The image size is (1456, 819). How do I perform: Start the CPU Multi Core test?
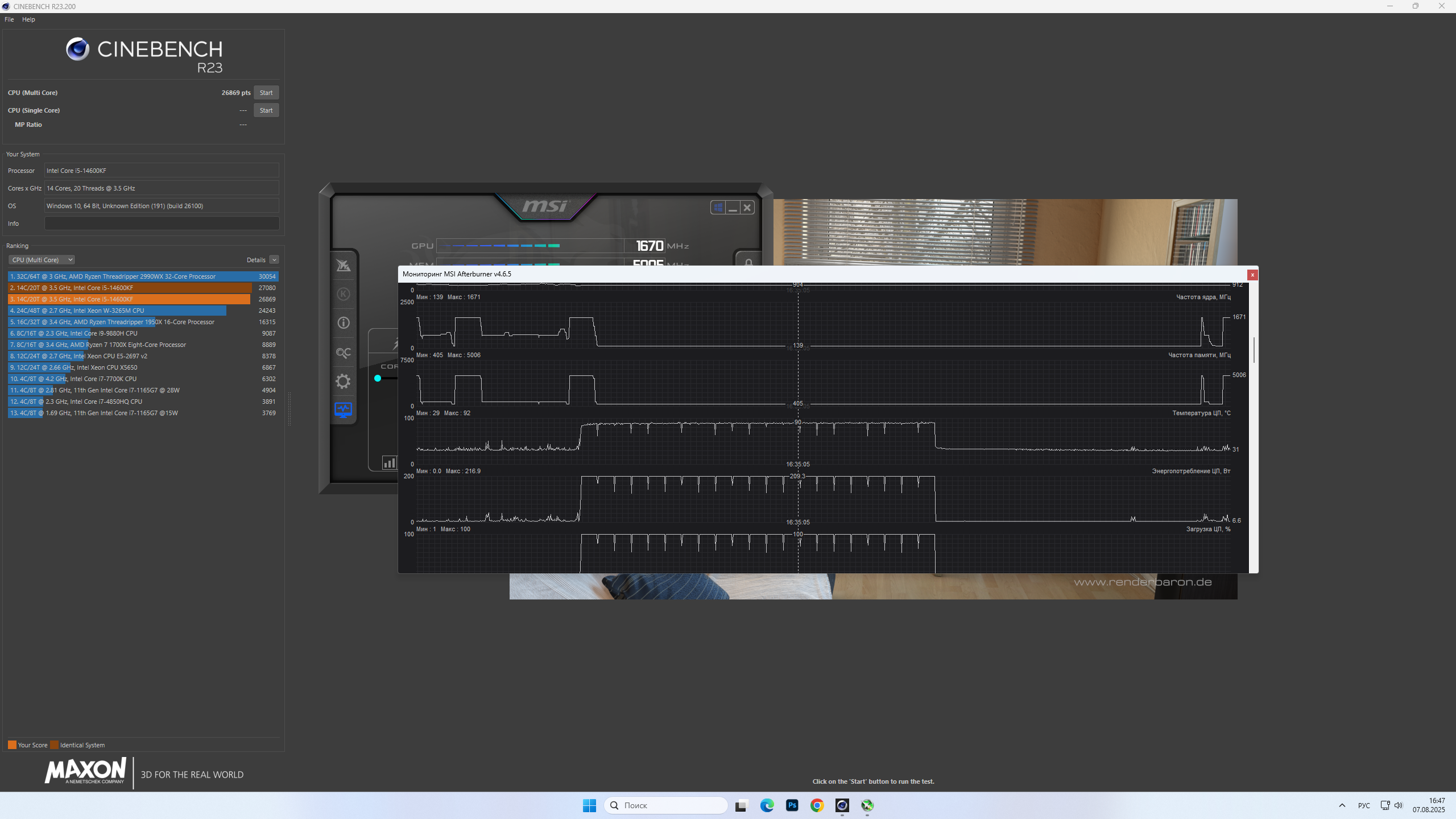click(266, 93)
